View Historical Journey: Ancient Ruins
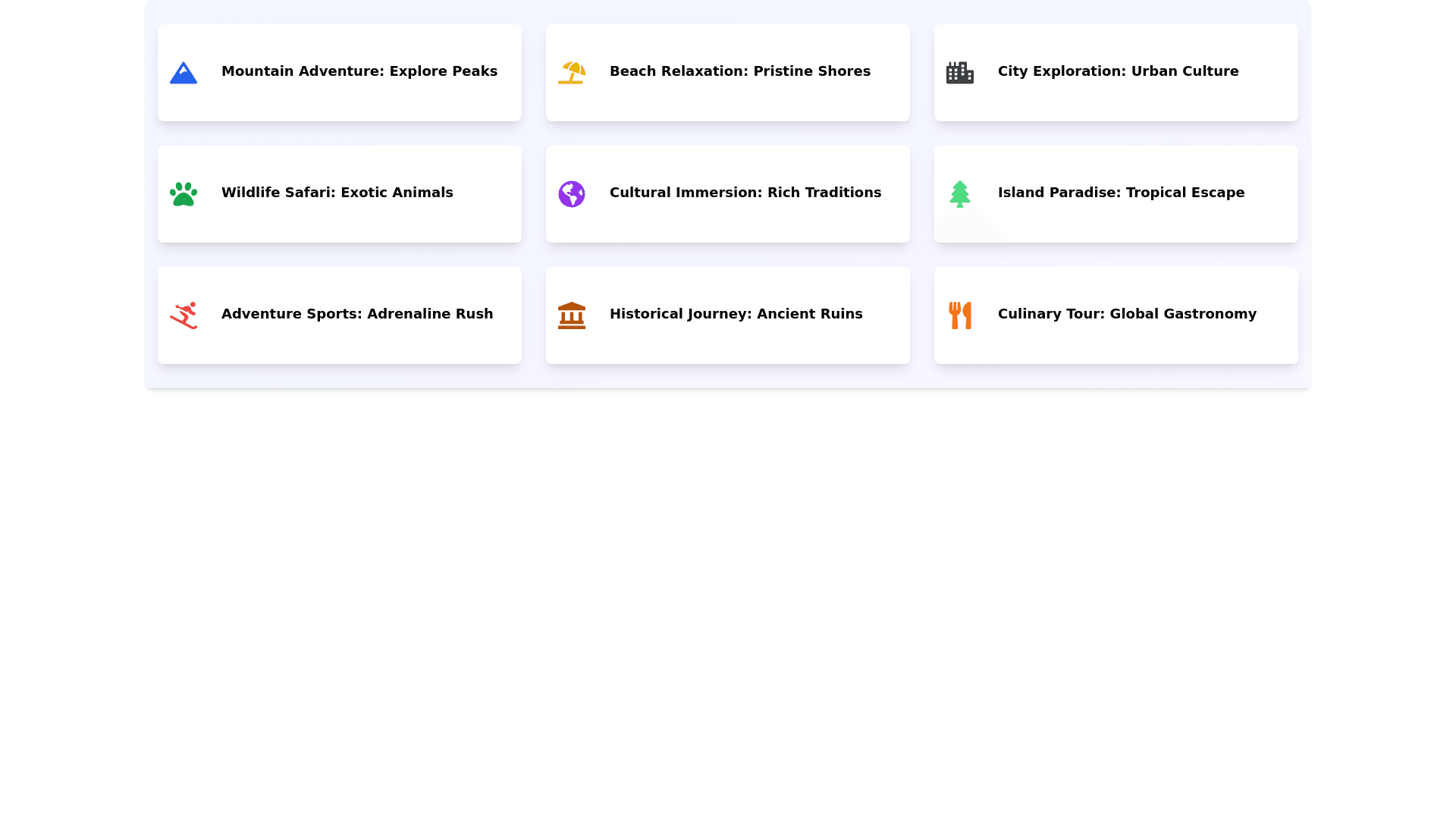Image resolution: width=1456 pixels, height=819 pixels. click(x=736, y=314)
